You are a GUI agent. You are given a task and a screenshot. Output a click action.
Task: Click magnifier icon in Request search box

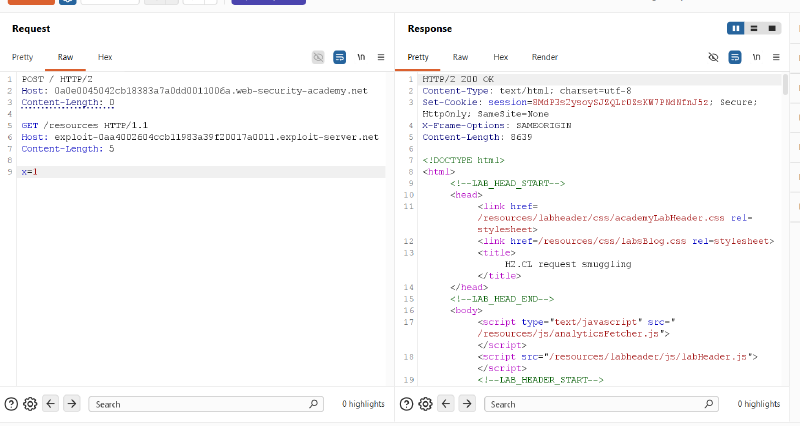313,404
